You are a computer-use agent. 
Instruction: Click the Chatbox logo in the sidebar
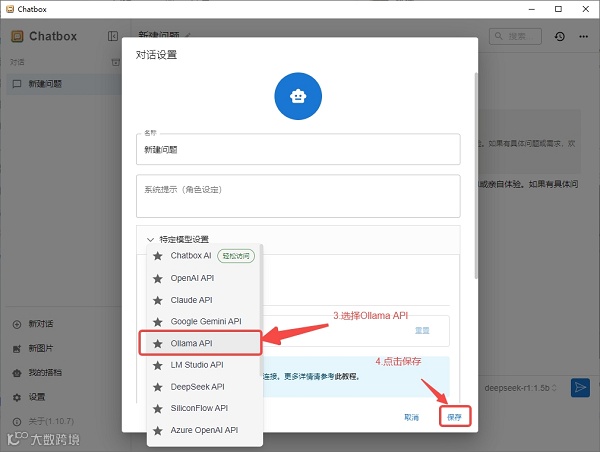click(x=17, y=36)
